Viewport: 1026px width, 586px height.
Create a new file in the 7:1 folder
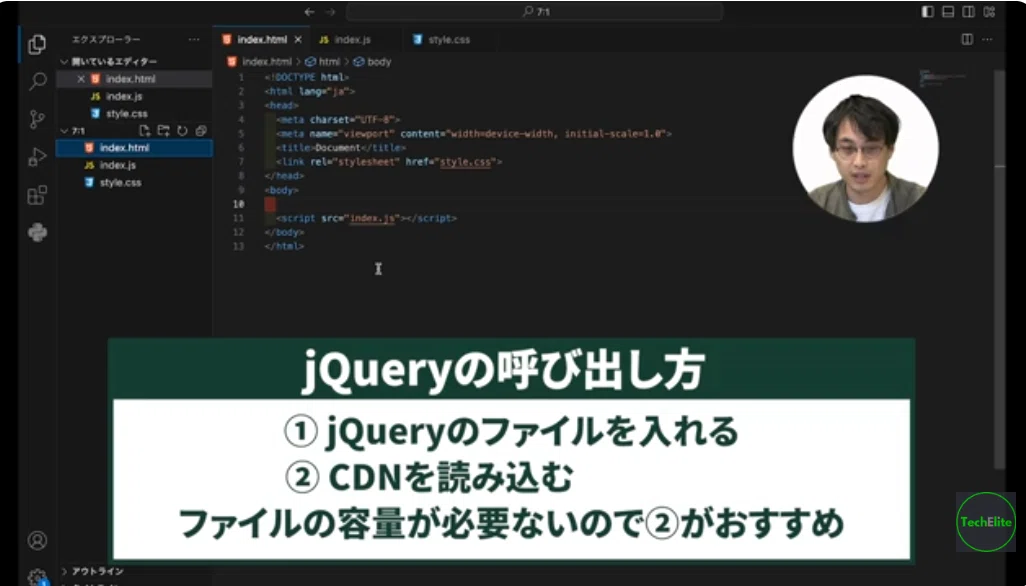pyautogui.click(x=145, y=131)
